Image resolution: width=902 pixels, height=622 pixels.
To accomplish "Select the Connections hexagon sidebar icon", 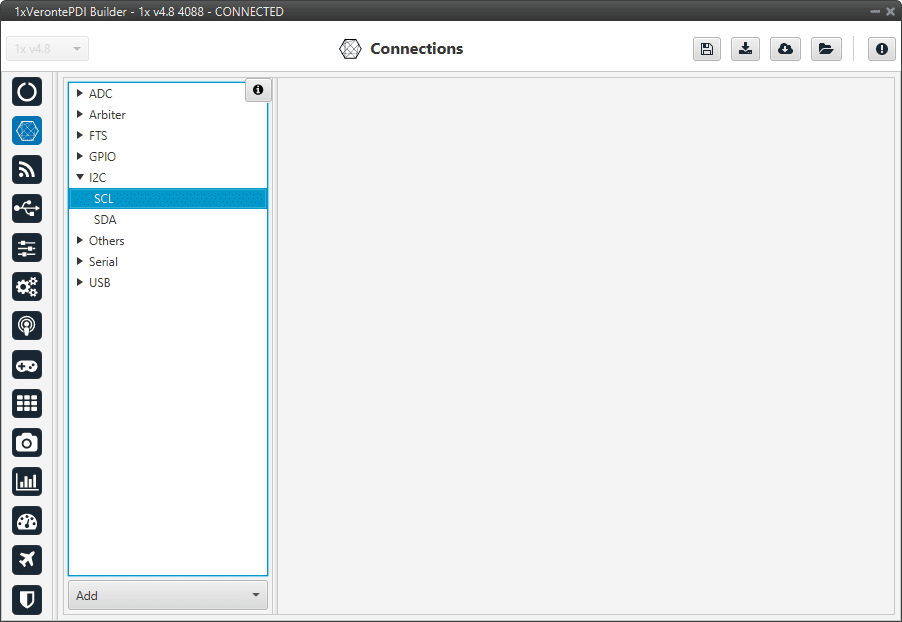I will pyautogui.click(x=27, y=131).
